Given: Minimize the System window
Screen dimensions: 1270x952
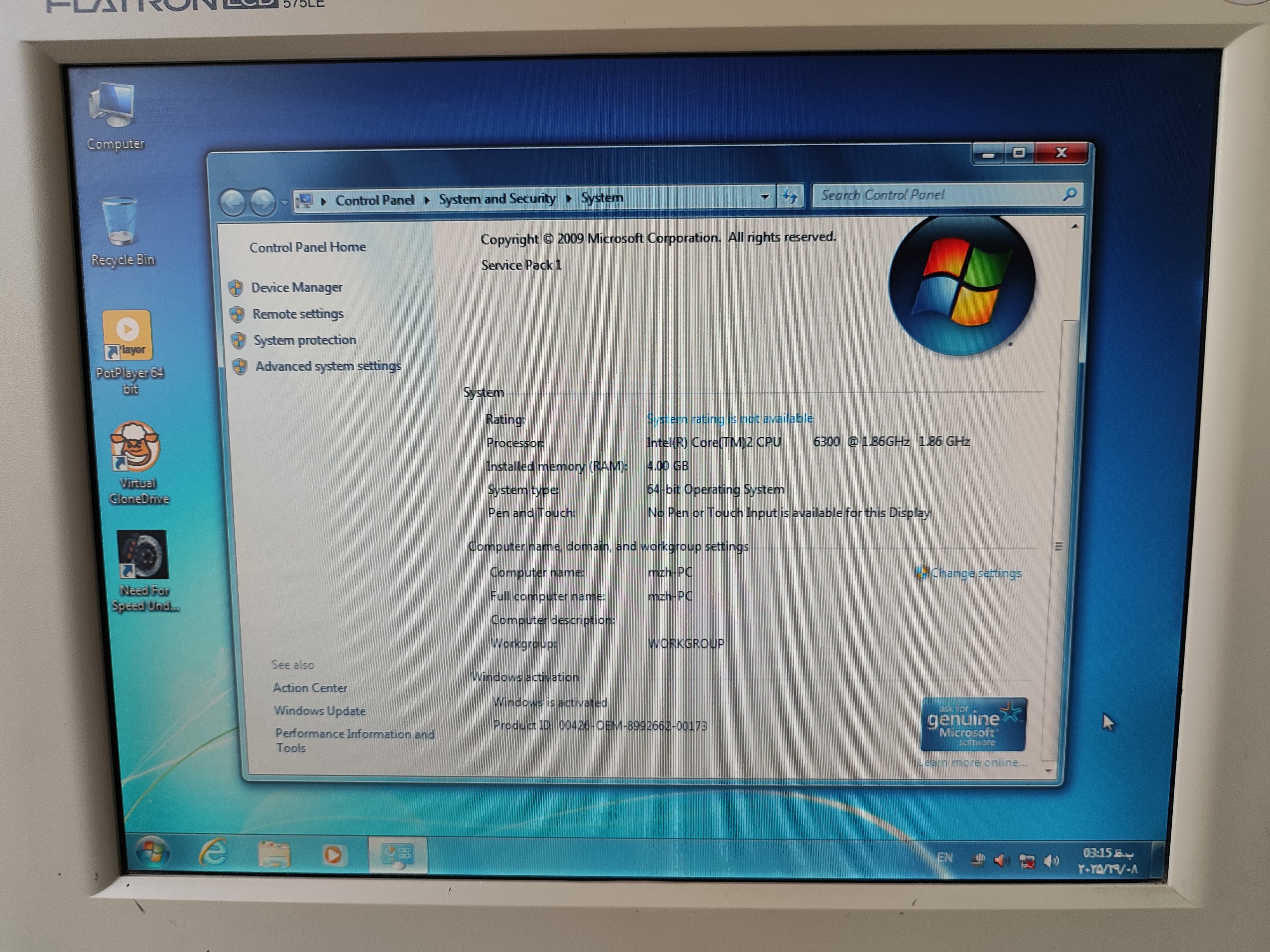Looking at the screenshot, I should [x=988, y=154].
